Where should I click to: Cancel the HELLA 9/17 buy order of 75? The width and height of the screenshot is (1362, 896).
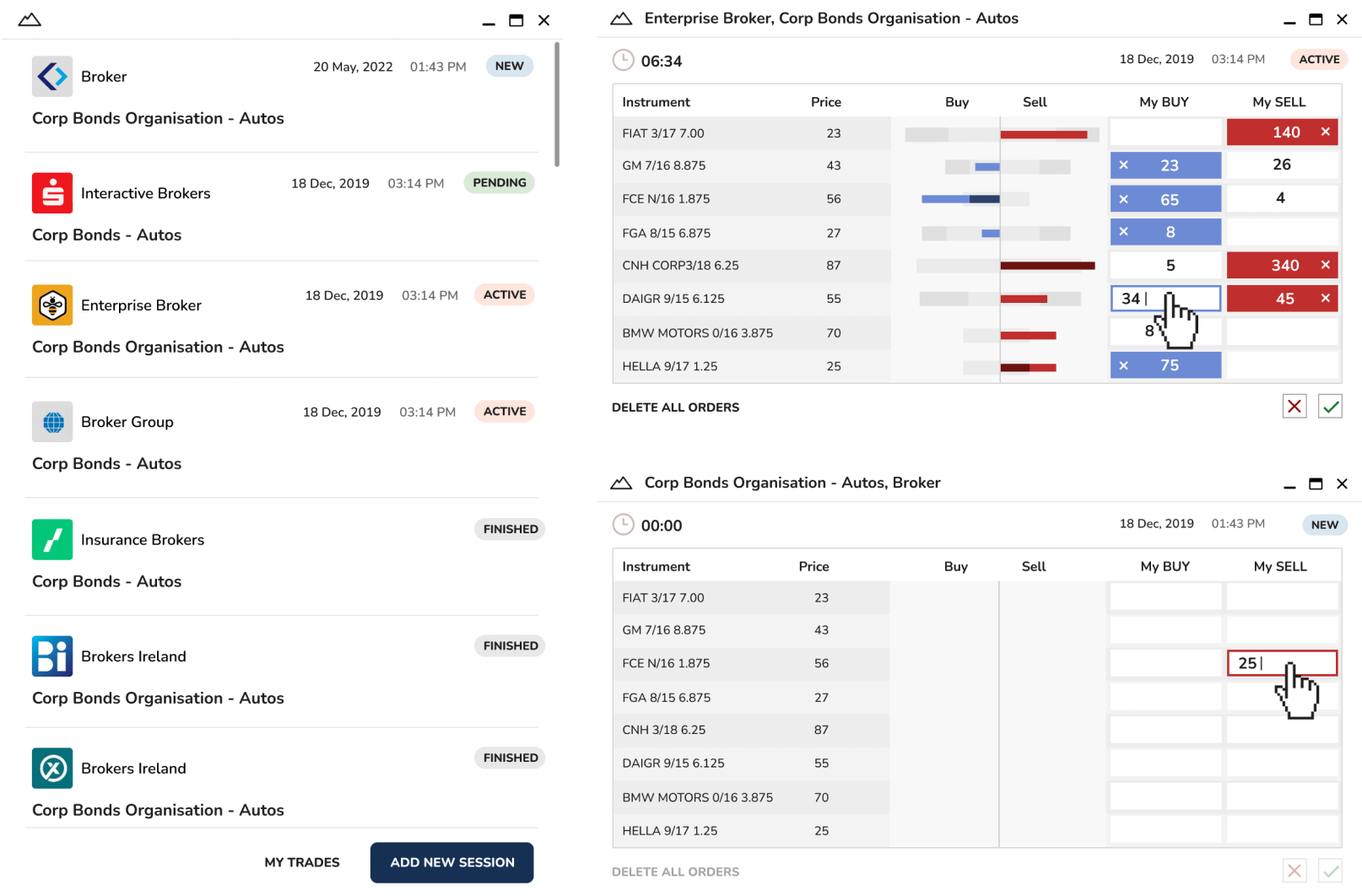point(1124,365)
